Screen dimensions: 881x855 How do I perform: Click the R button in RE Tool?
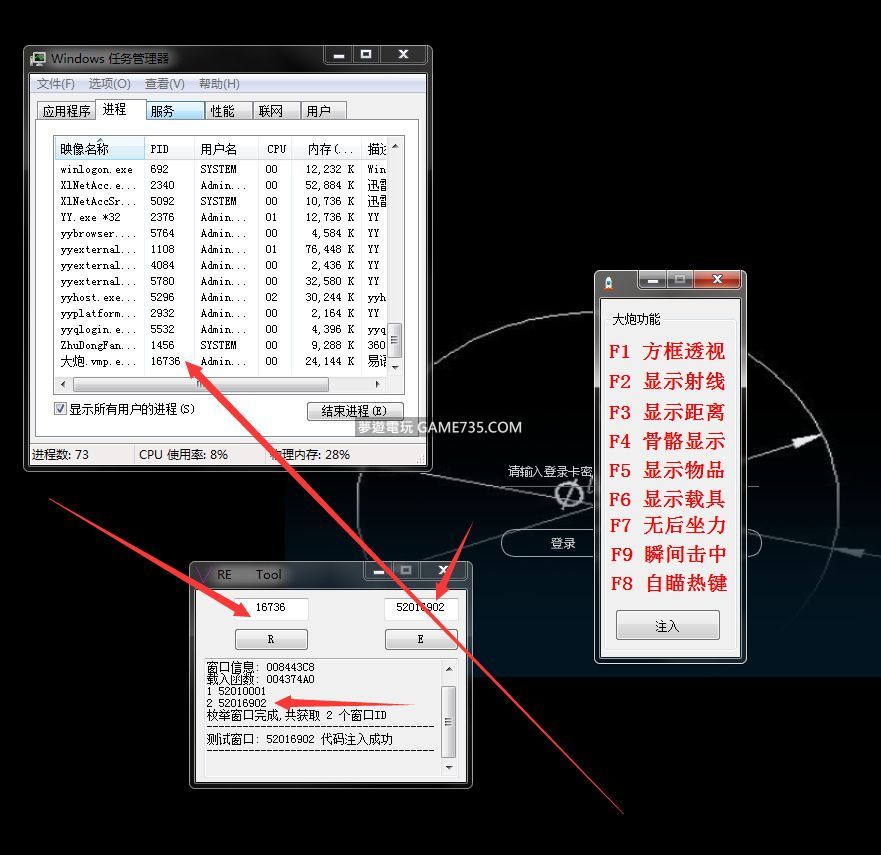[x=271, y=639]
